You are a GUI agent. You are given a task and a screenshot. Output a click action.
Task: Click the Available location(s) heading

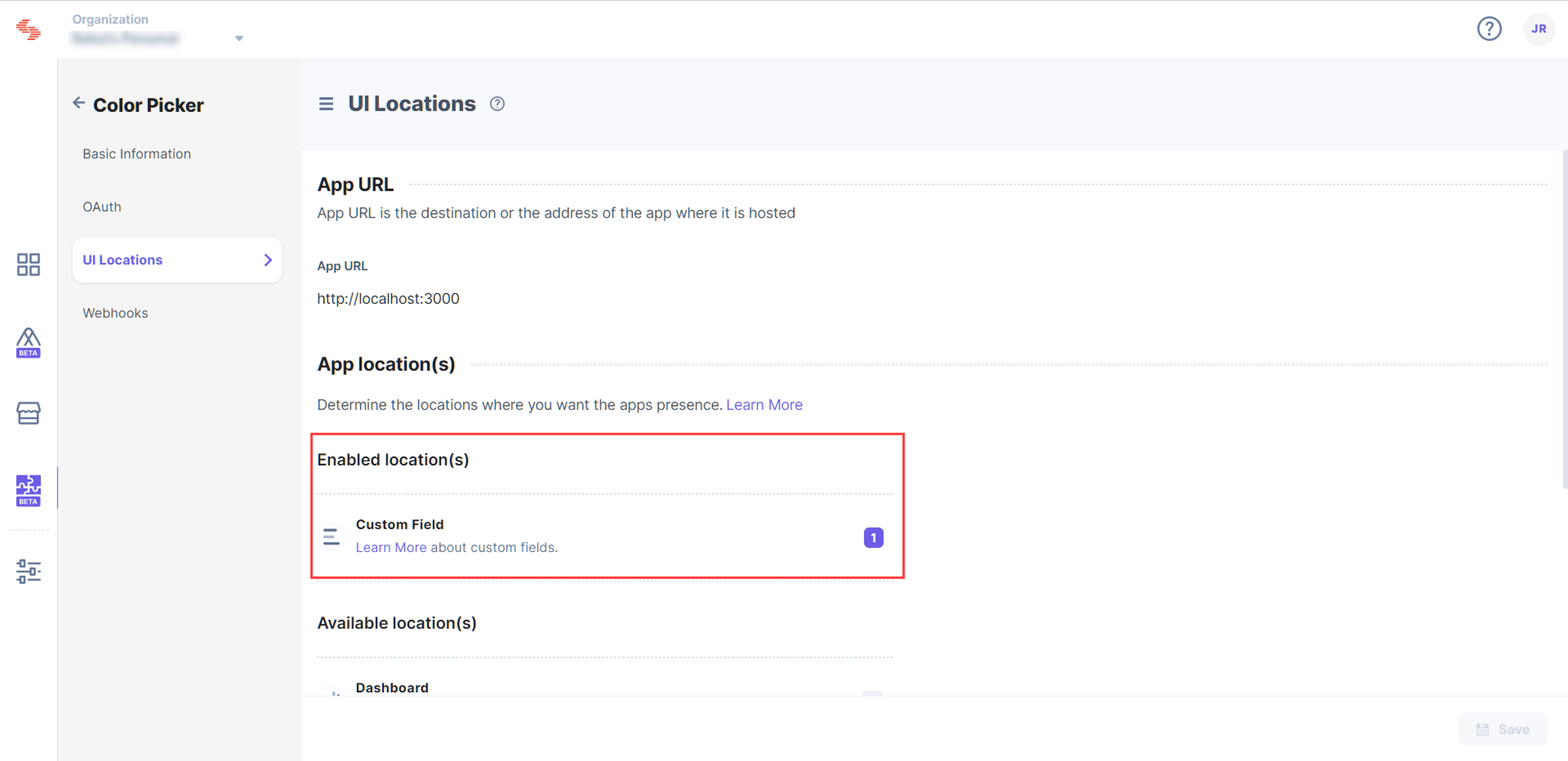click(x=397, y=623)
